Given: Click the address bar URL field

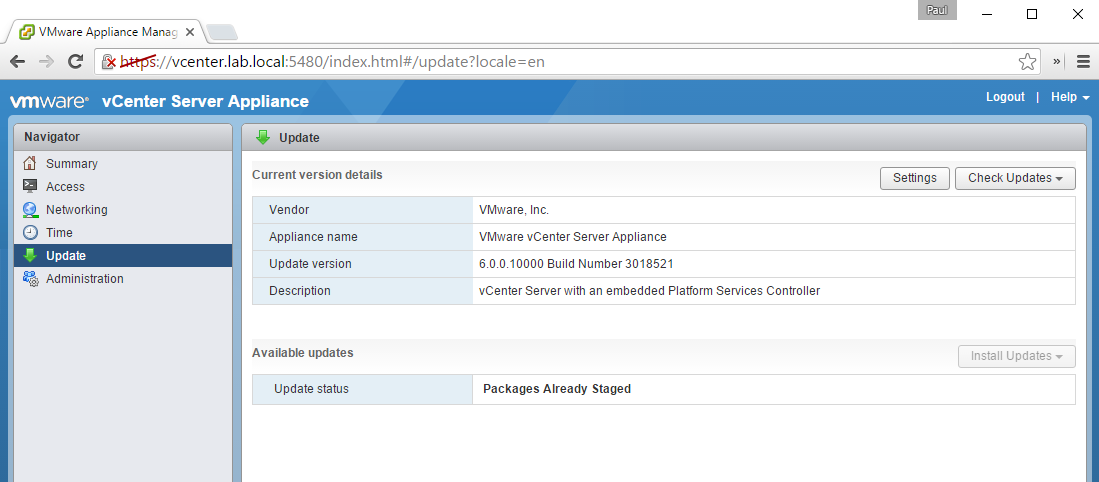Looking at the screenshot, I should 566,62.
